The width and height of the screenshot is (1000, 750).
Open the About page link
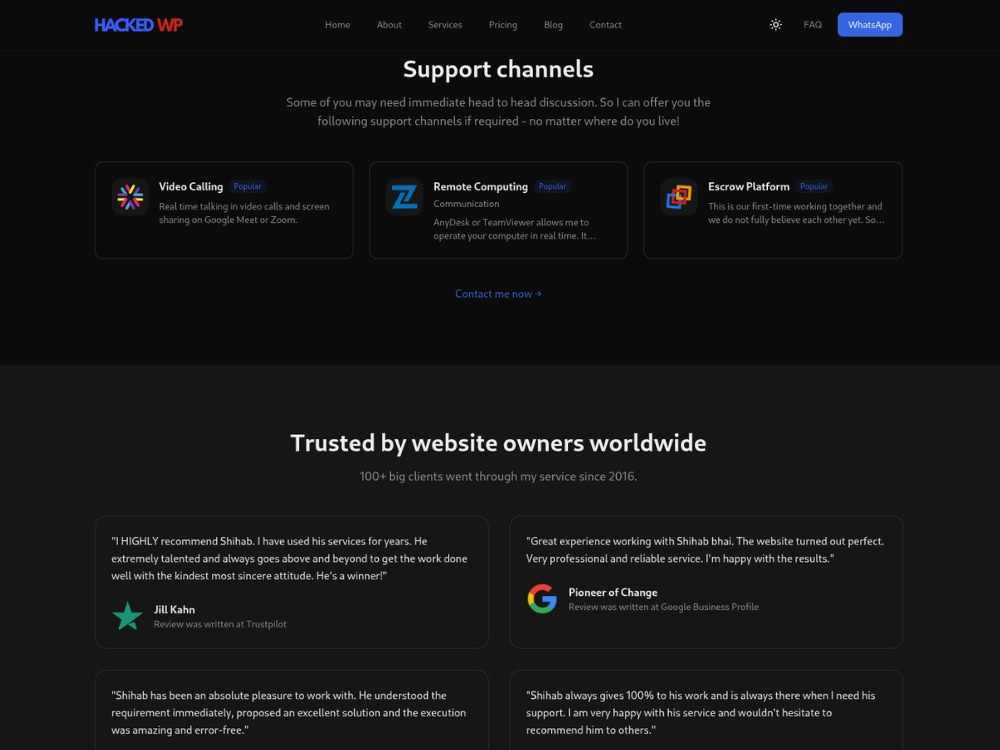389,25
